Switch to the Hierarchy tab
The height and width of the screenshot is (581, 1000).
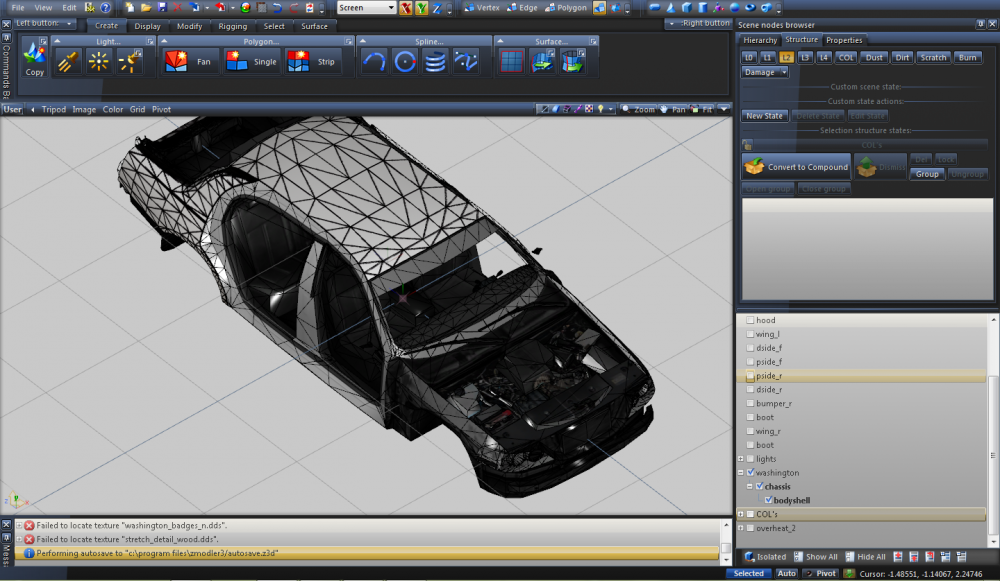(x=760, y=40)
